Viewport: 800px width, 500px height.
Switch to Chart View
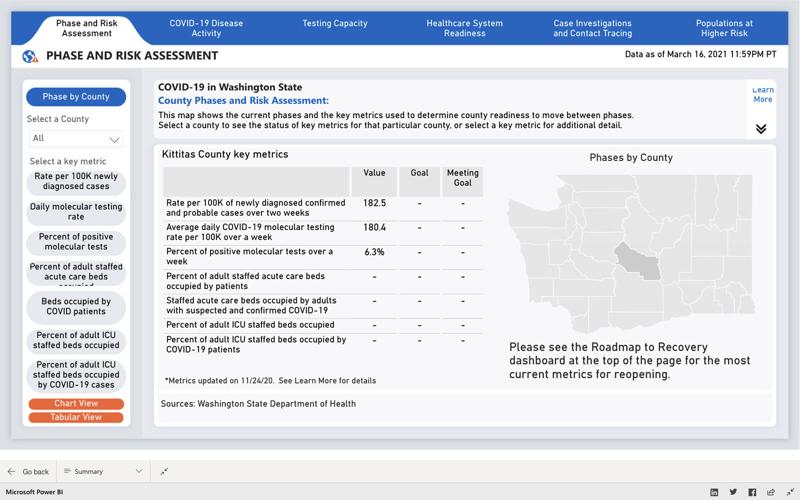pyautogui.click(x=76, y=404)
